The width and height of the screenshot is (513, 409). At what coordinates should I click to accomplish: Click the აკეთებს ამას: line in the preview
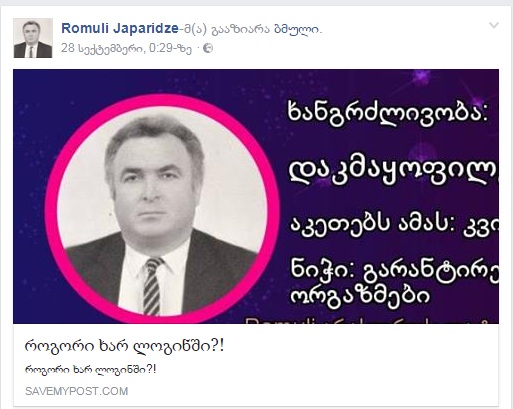(394, 224)
